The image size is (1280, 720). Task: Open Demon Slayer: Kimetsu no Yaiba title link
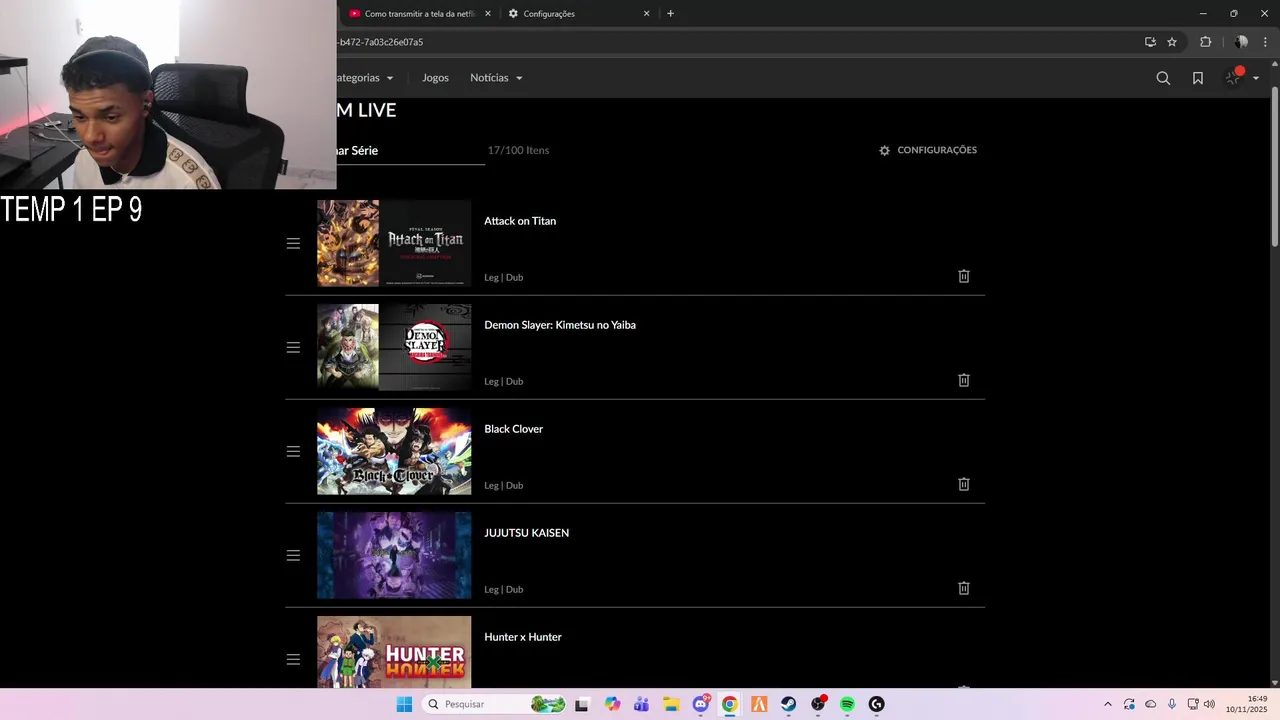tap(560, 325)
